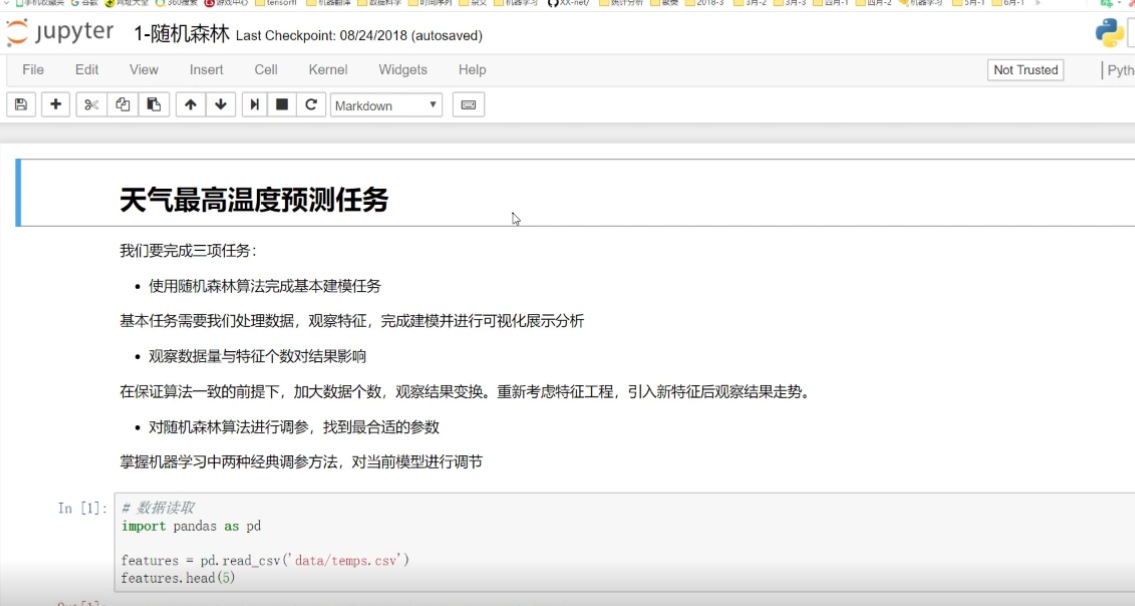The height and width of the screenshot is (606, 1135).
Task: Expand the Widgets menu
Action: 402,70
